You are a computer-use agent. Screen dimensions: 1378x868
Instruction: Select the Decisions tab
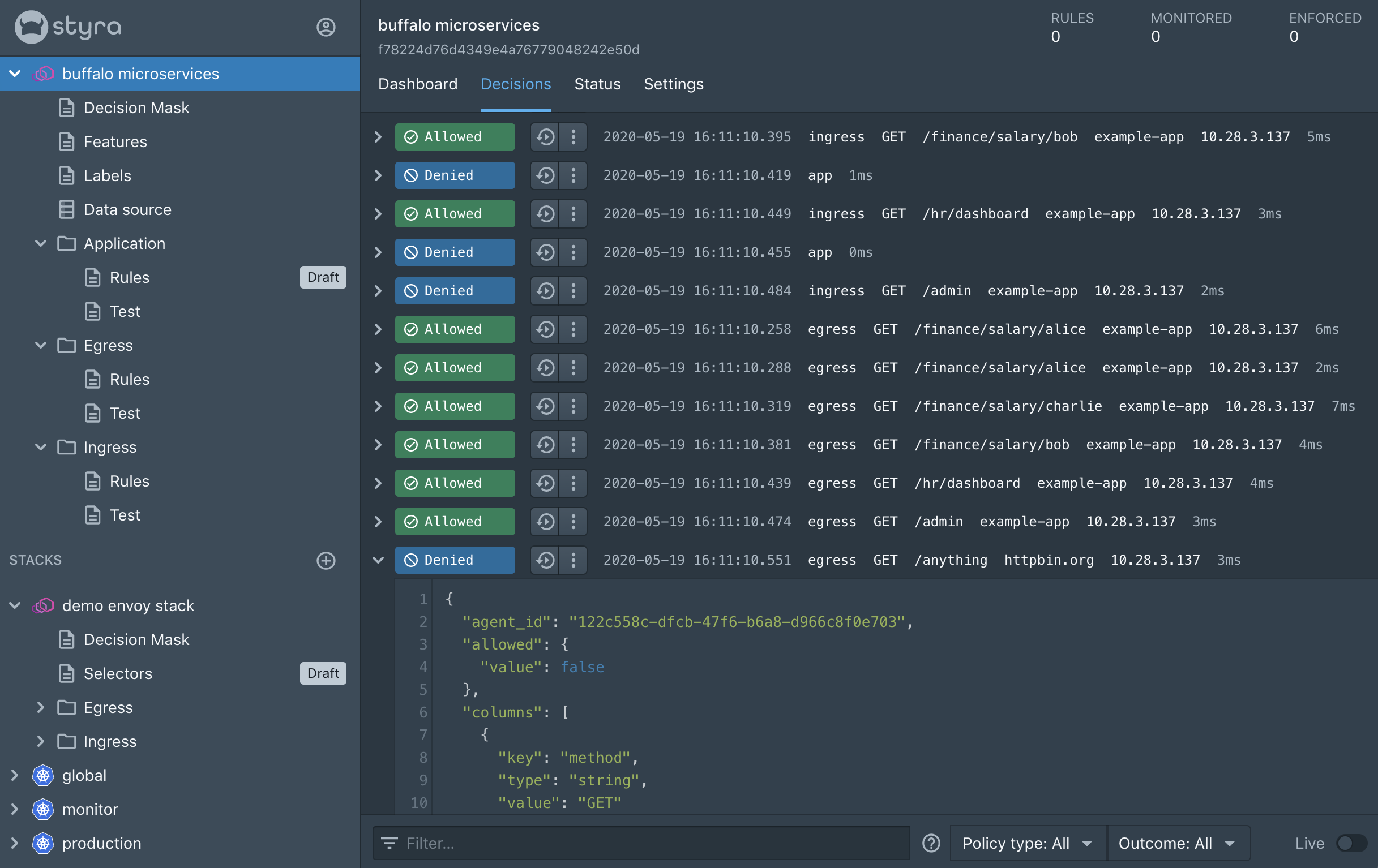(516, 84)
